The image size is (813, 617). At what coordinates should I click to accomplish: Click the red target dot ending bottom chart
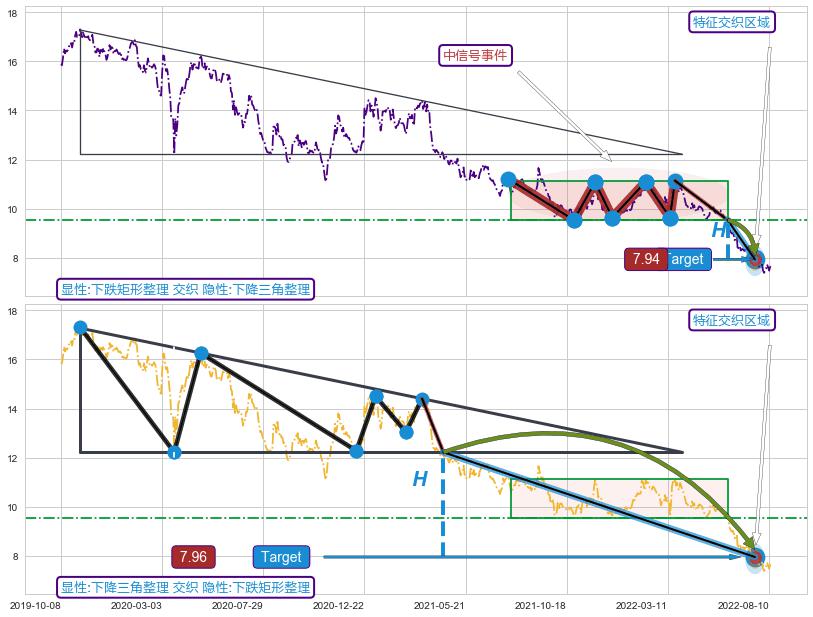755,557
